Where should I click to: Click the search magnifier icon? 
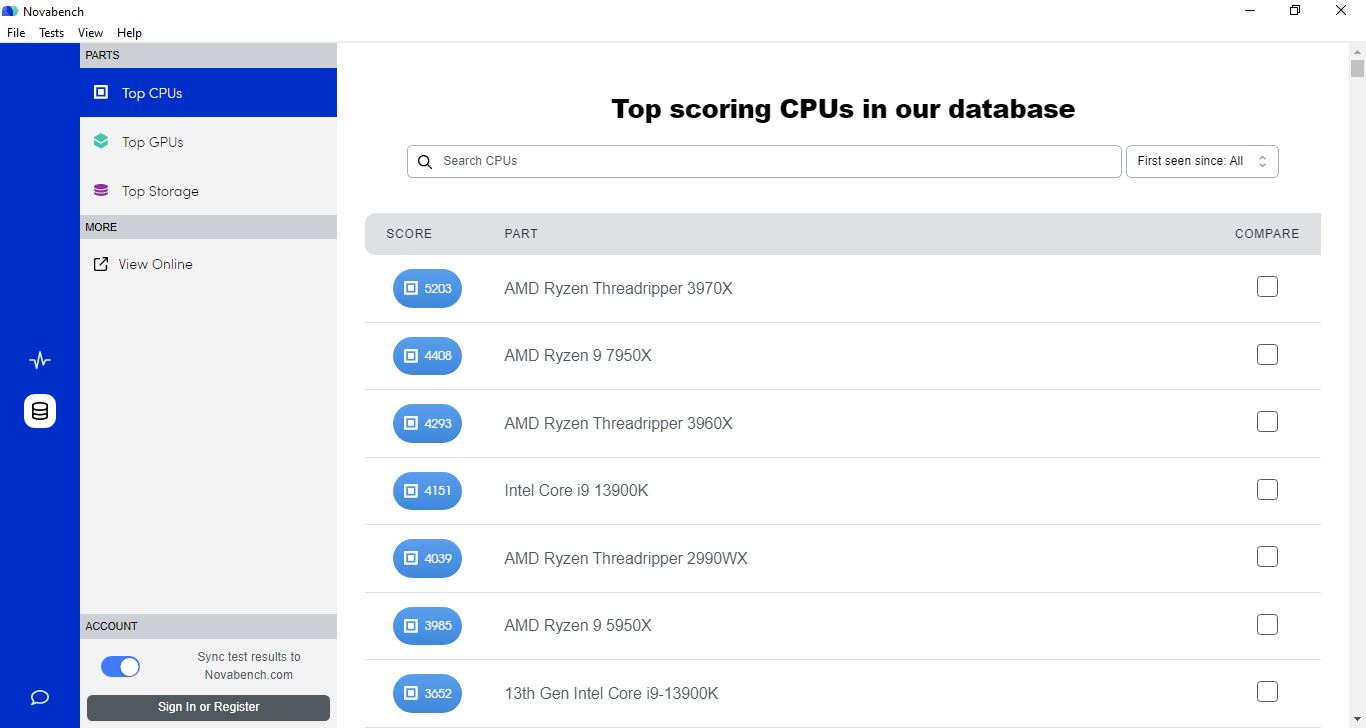pos(425,161)
